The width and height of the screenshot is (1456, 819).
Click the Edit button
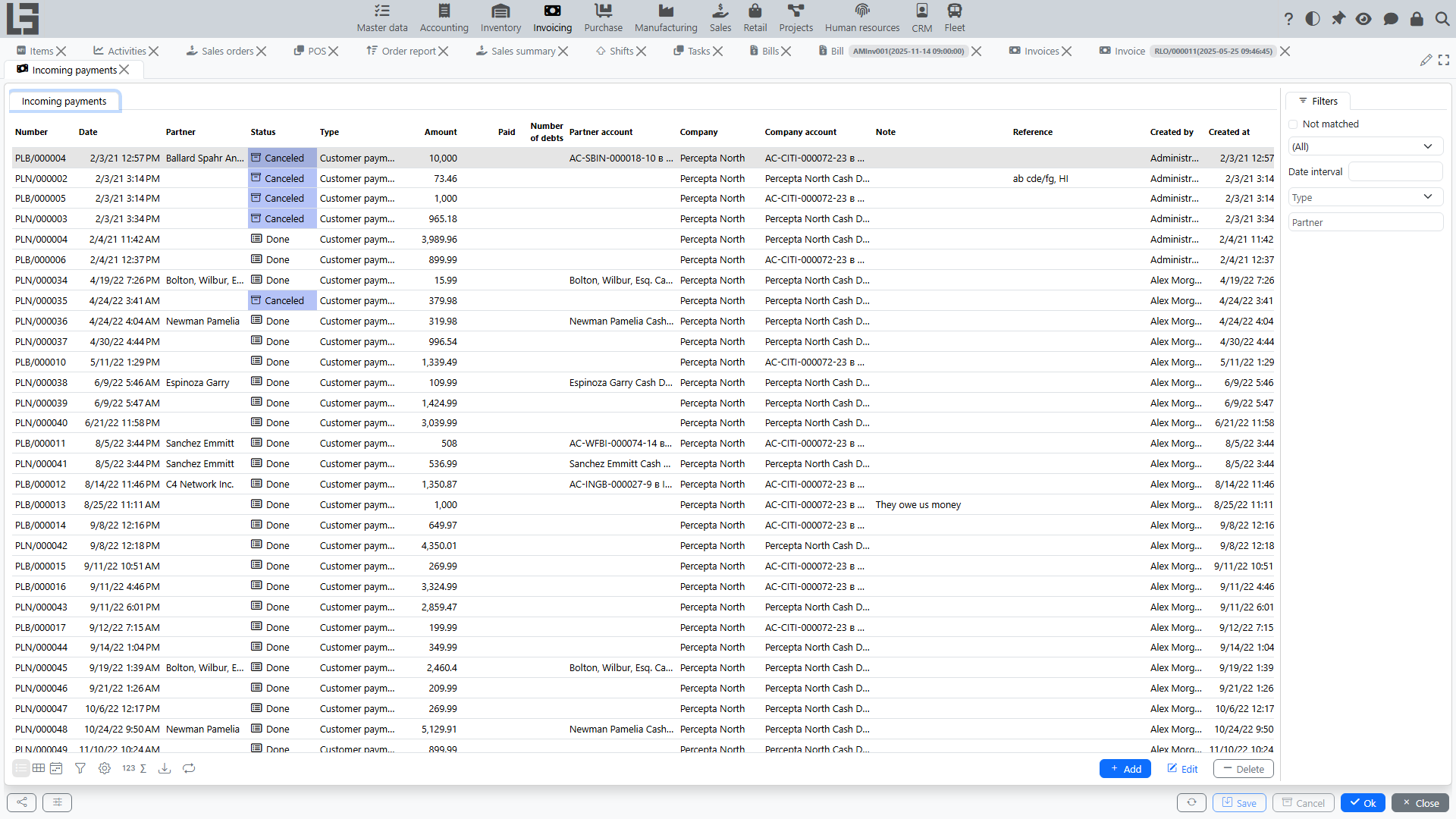coord(1182,768)
